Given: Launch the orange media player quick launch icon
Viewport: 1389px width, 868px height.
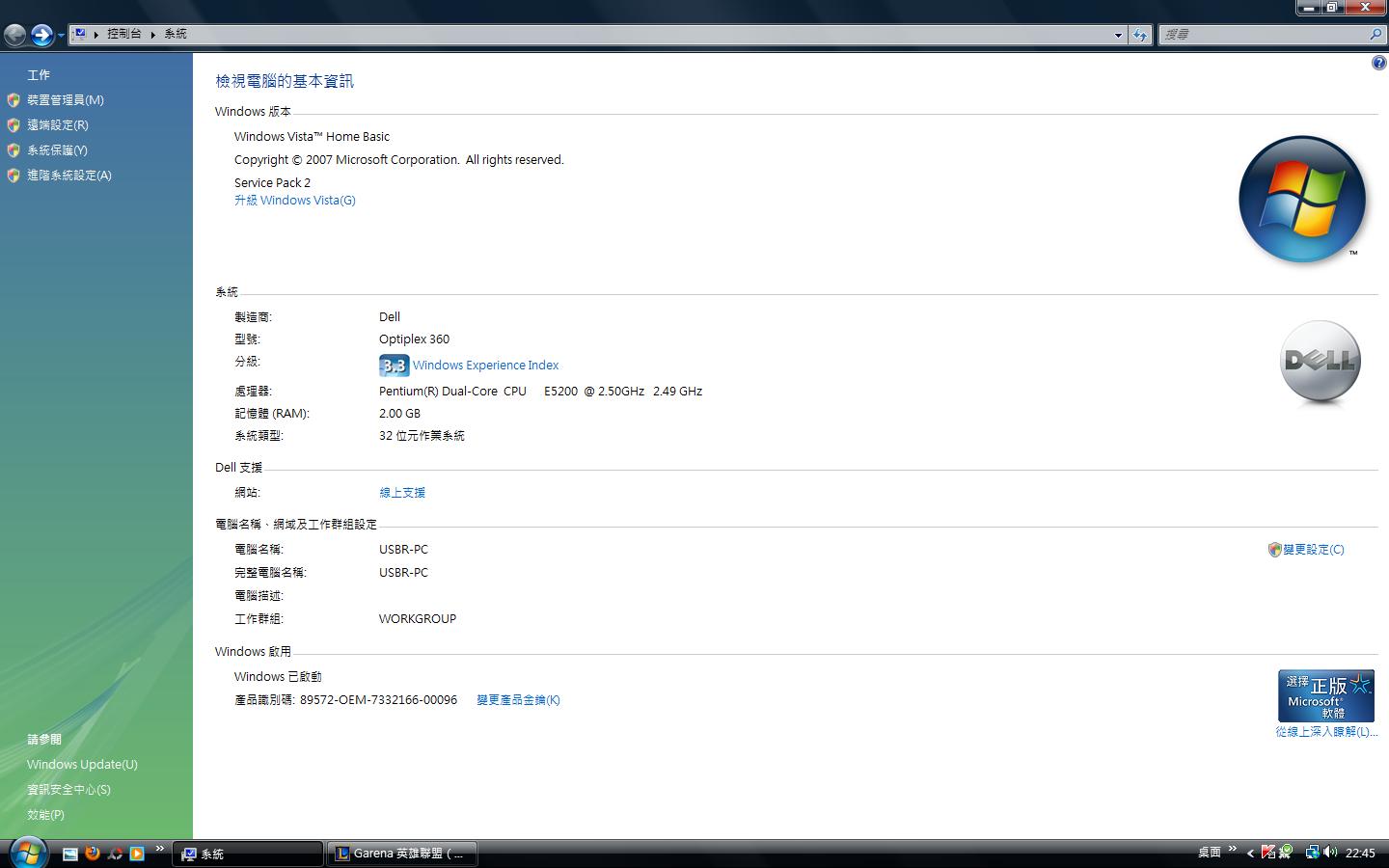Looking at the screenshot, I should pos(137,854).
